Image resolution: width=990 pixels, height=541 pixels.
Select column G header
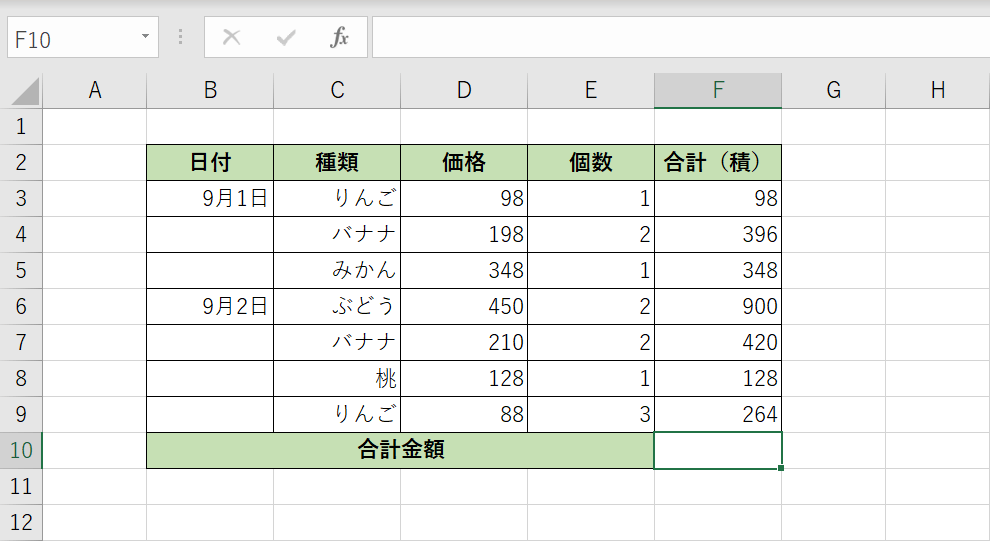(833, 91)
